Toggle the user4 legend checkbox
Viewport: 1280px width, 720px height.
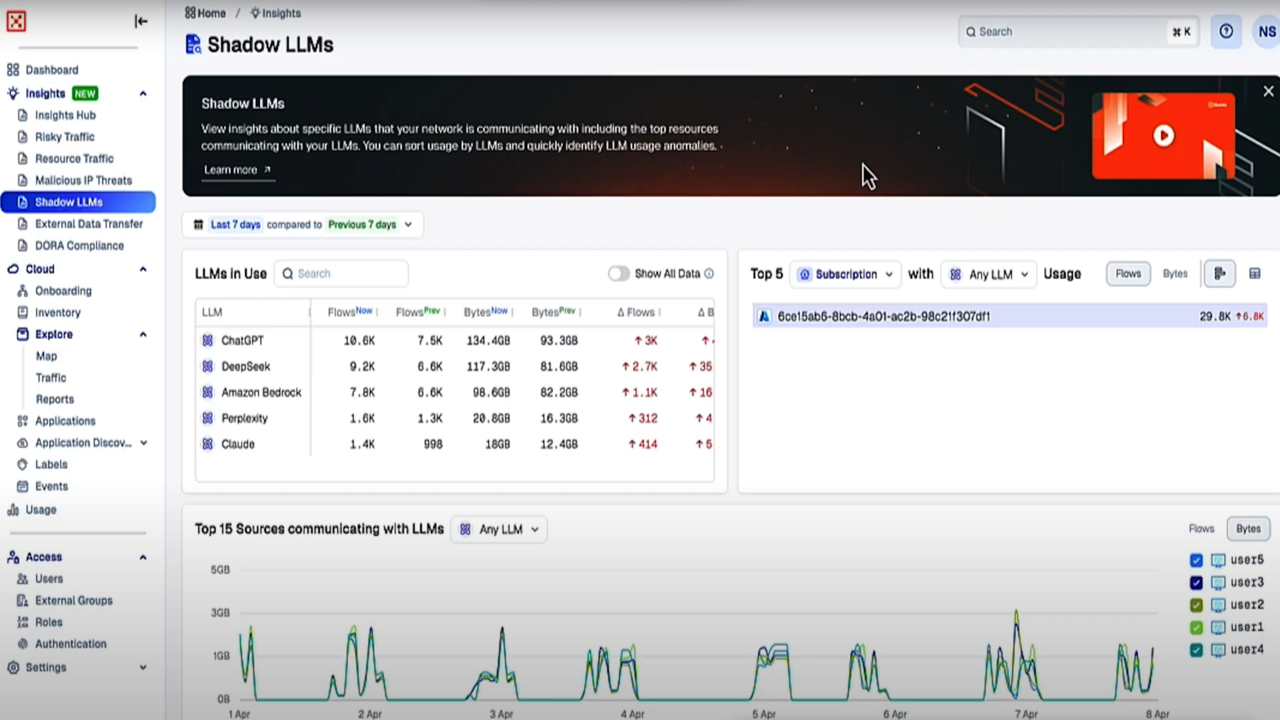1196,650
